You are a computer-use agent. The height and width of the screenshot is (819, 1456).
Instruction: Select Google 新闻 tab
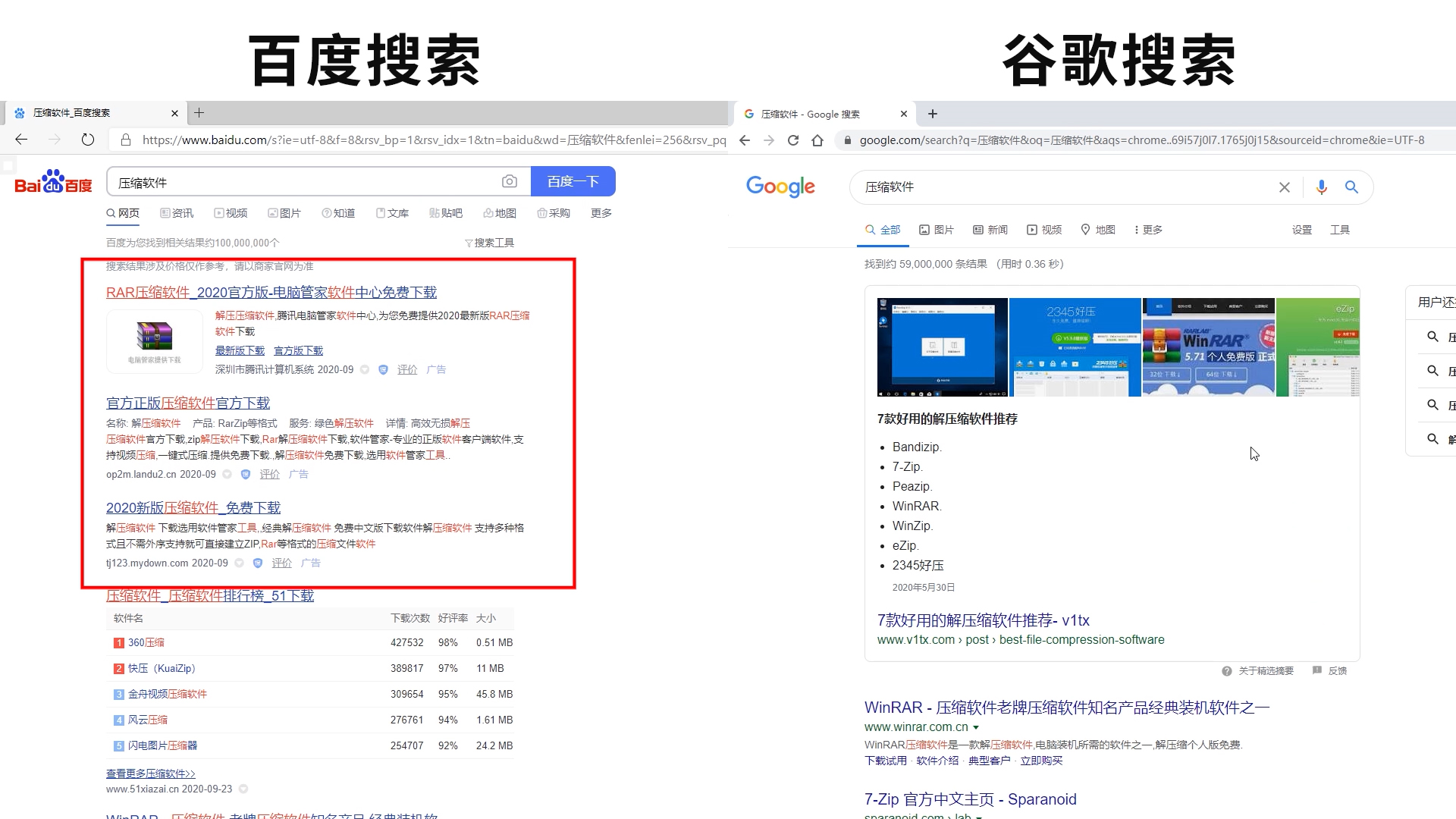click(990, 230)
